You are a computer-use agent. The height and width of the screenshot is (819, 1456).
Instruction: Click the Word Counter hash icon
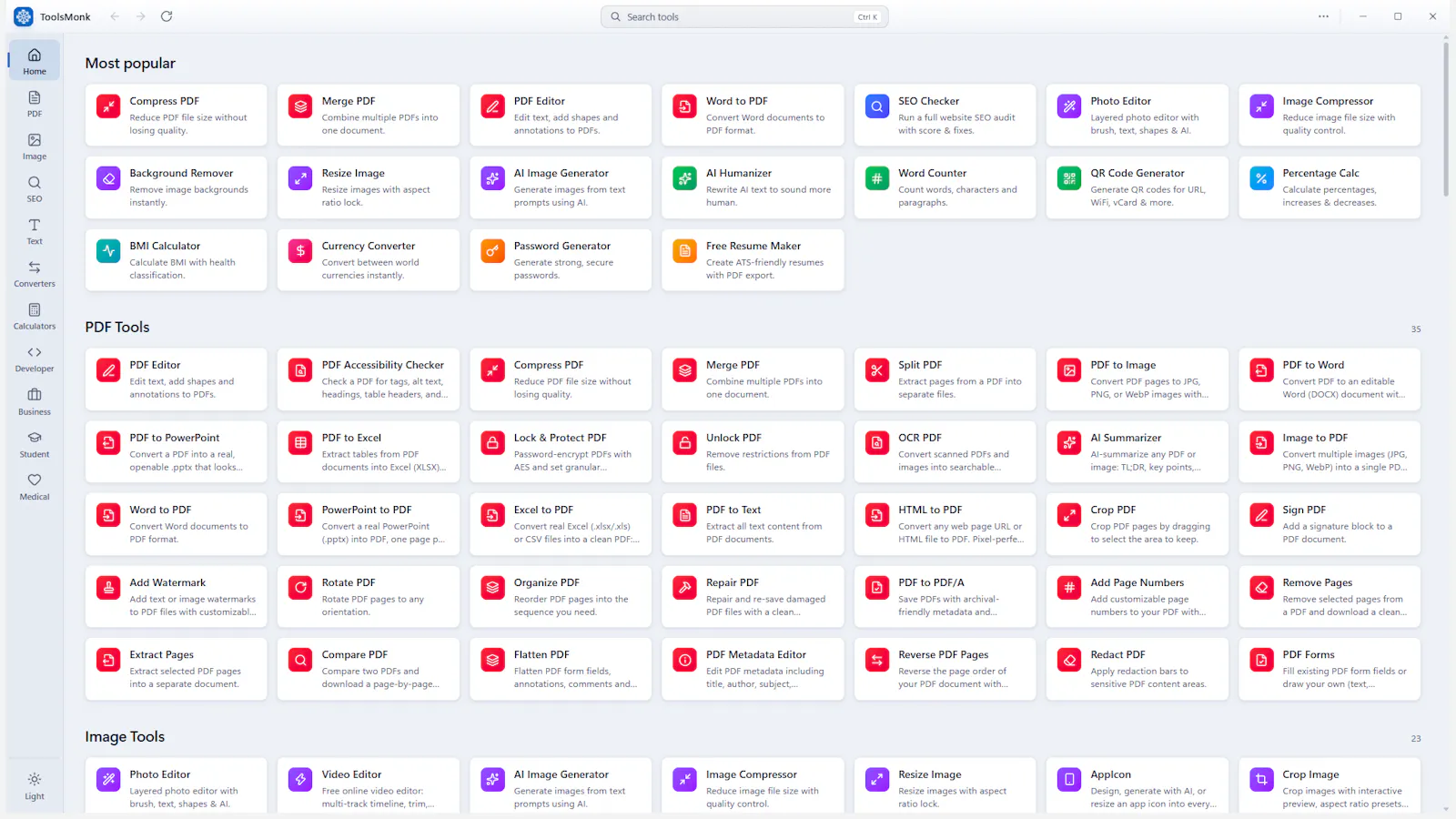877,178
